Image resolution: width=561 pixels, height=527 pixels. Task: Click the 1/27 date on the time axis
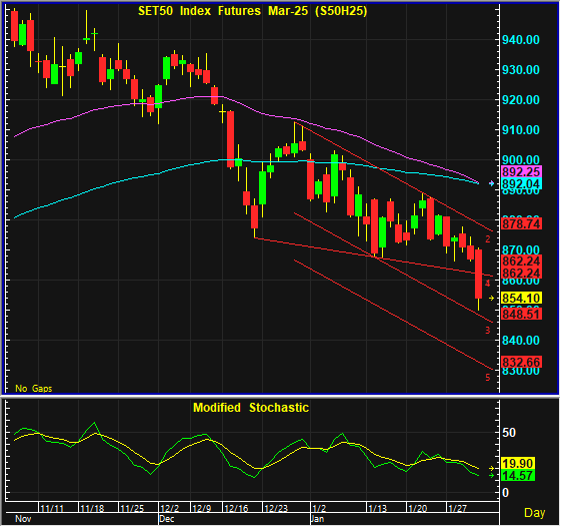tap(458, 508)
